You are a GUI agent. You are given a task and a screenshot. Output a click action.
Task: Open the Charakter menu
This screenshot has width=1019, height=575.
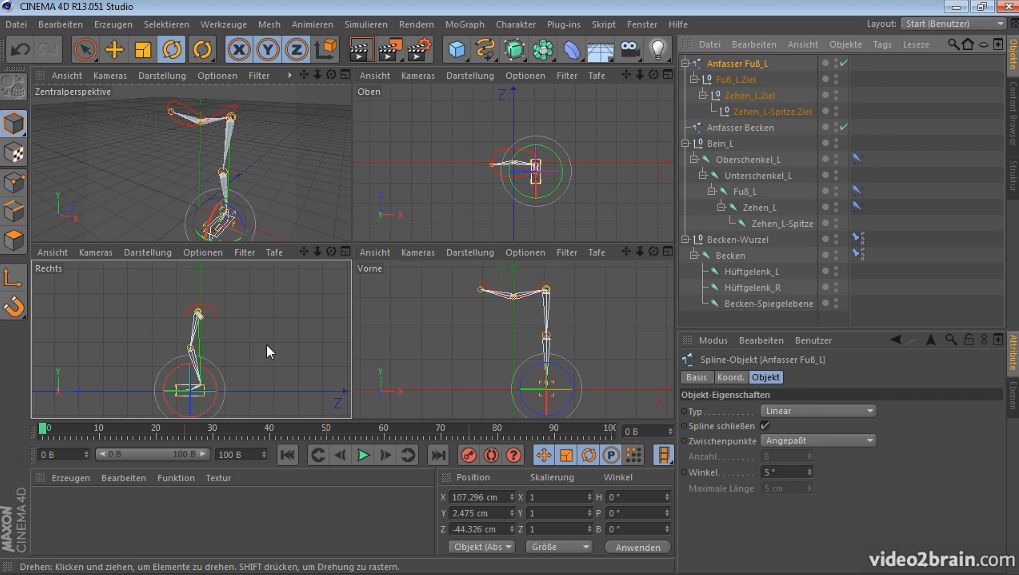[x=515, y=24]
